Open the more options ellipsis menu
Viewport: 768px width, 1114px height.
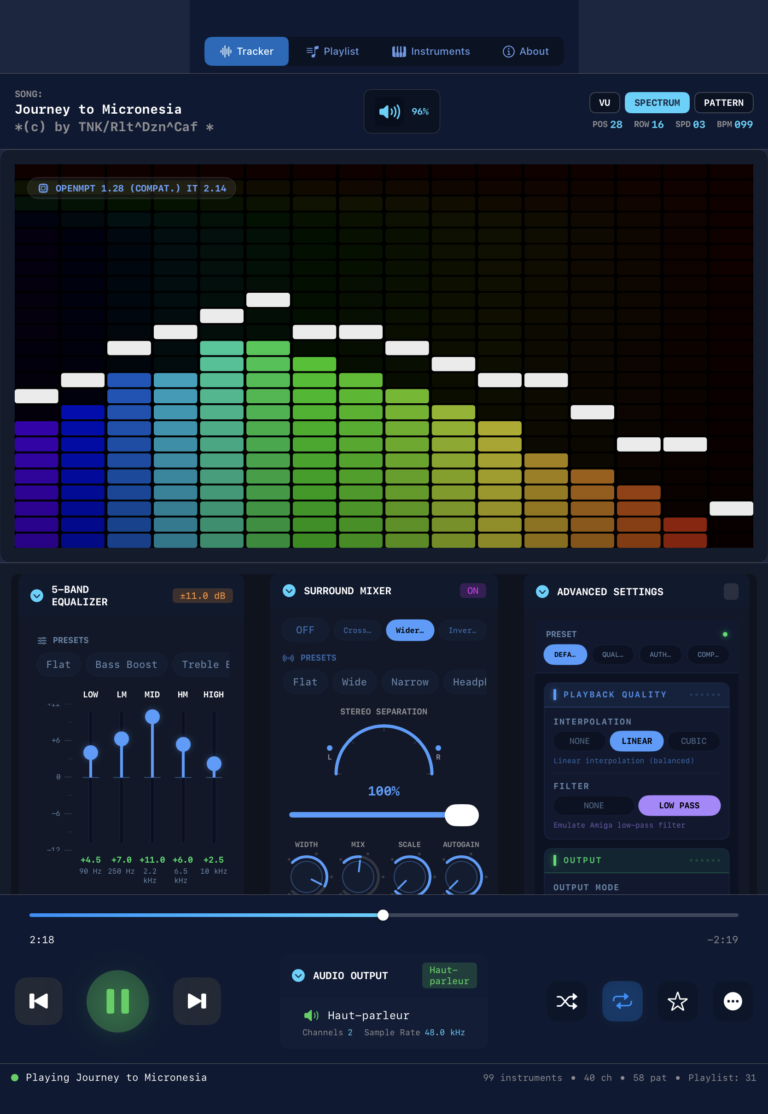733,1001
